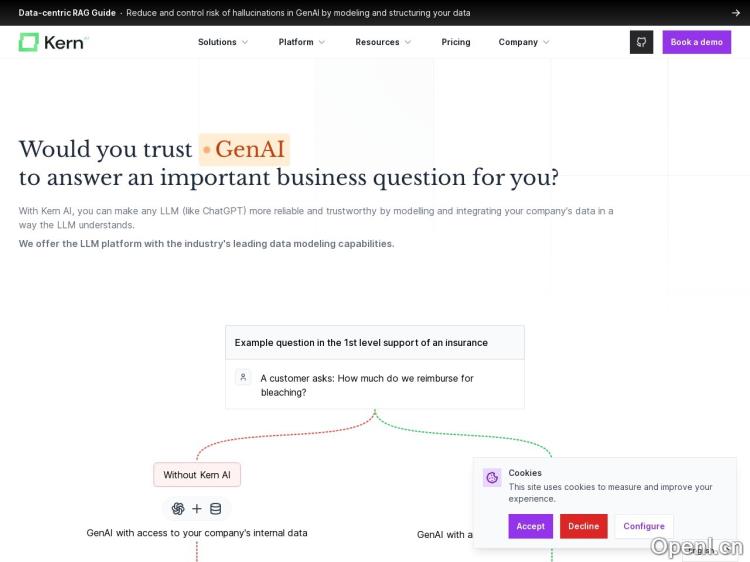Viewport: 750px width, 562px height.
Task: Expand the Solutions dropdown menu
Action: pos(223,42)
